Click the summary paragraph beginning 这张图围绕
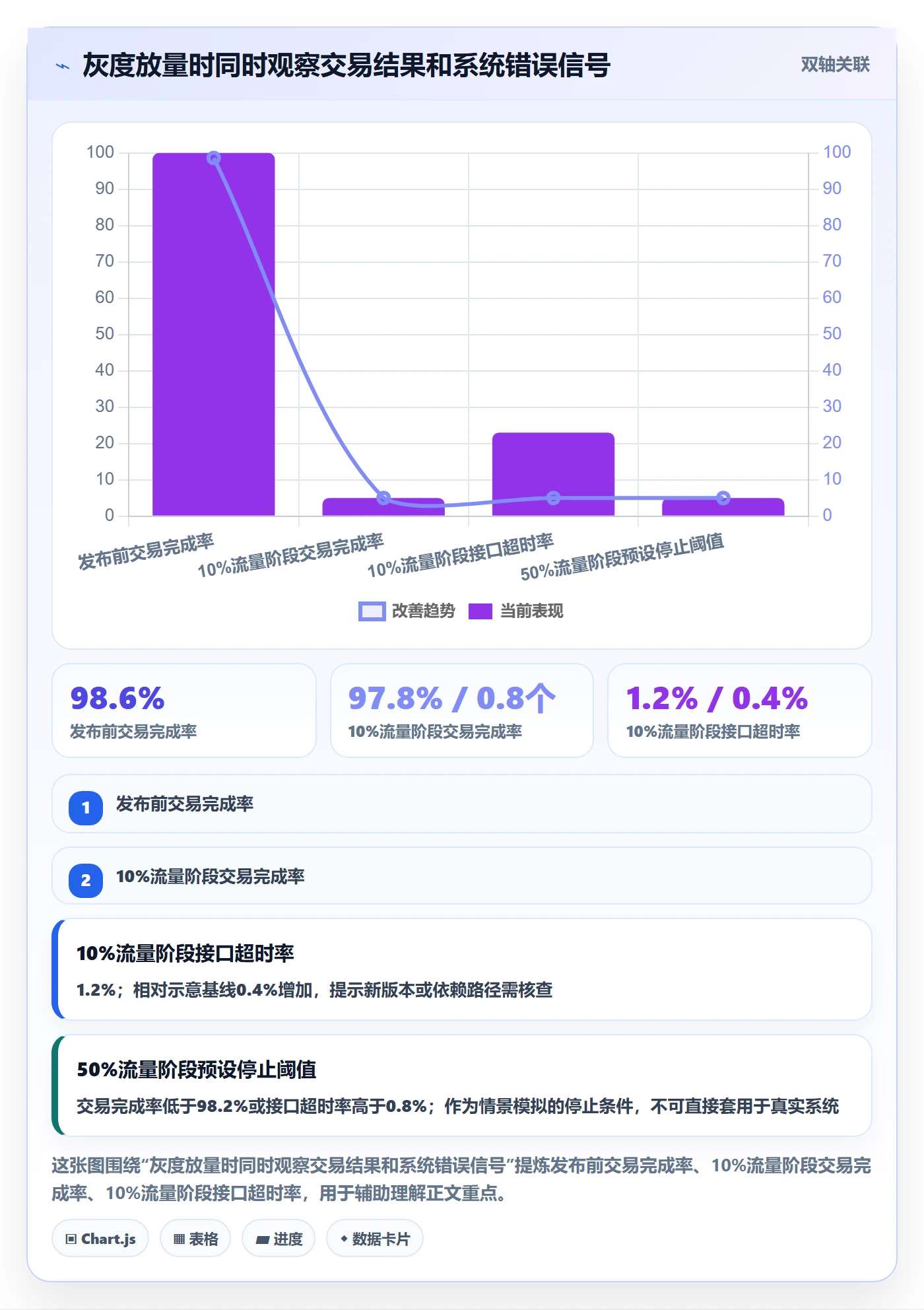Screen dimensions: 924x1310 click(x=461, y=1179)
